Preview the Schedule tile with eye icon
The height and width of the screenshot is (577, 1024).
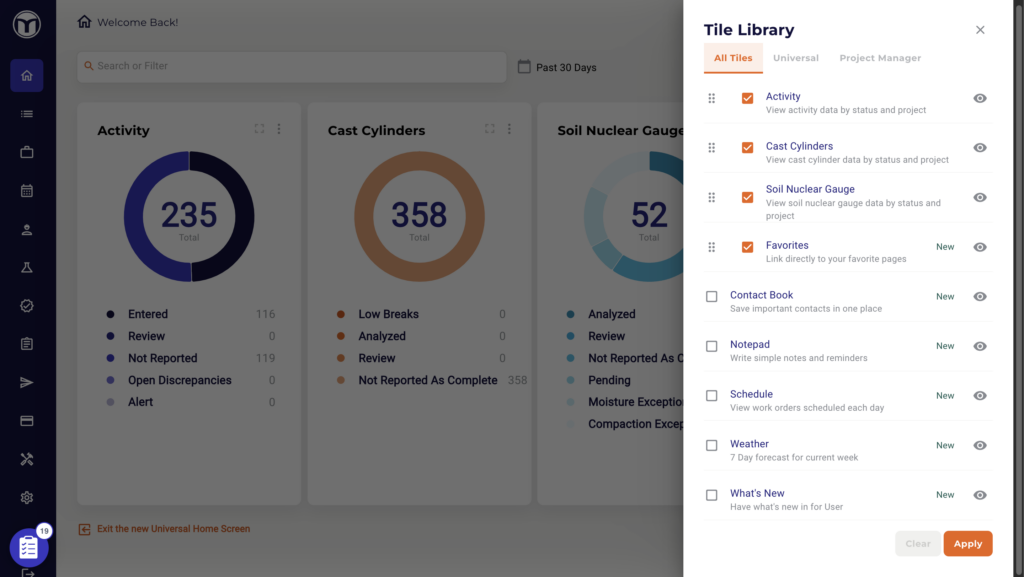[x=980, y=396]
